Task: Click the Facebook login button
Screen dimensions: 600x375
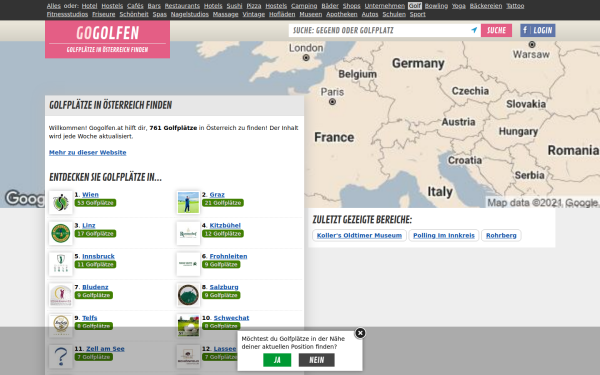Action: click(538, 30)
